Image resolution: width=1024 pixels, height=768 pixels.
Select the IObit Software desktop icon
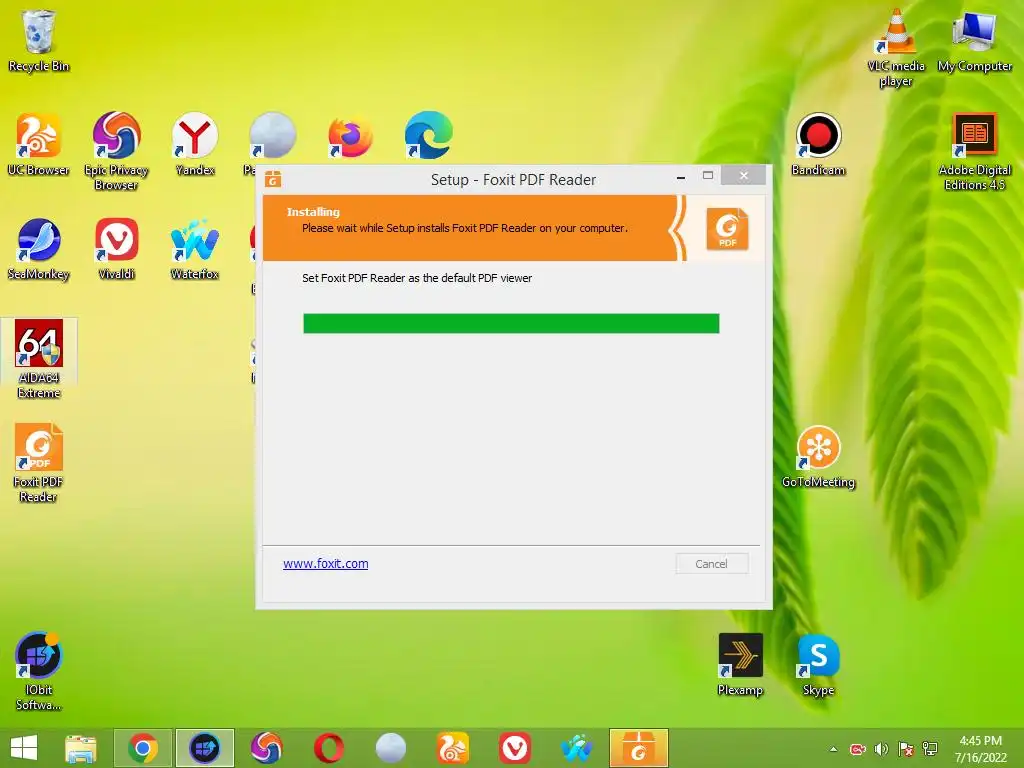tap(39, 671)
